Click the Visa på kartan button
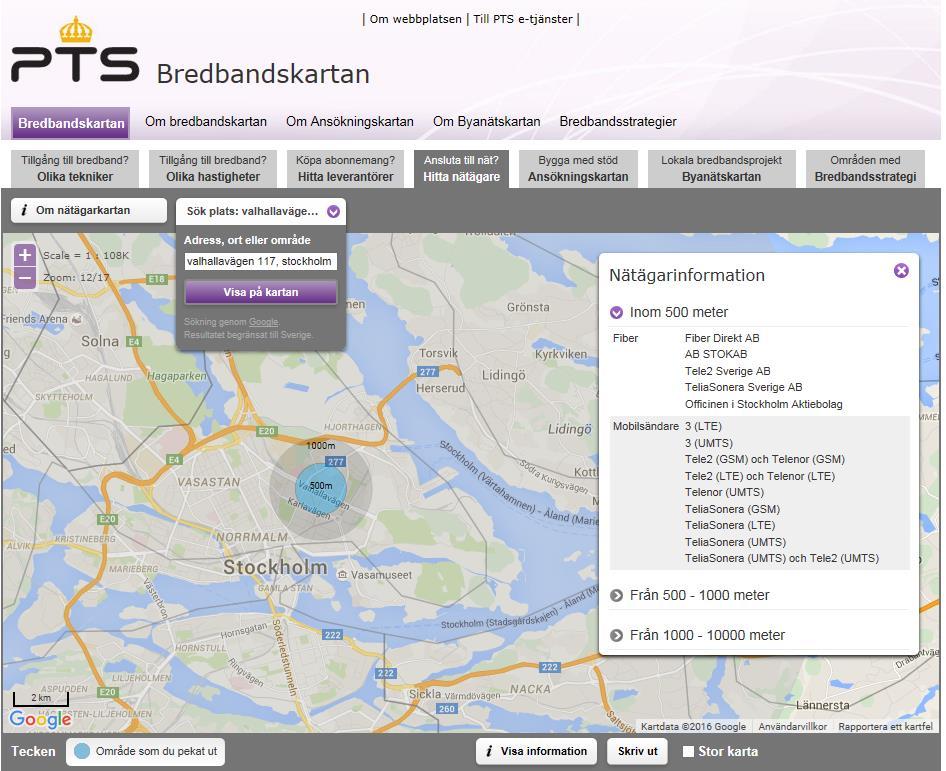The width and height of the screenshot is (946, 771). tap(261, 292)
